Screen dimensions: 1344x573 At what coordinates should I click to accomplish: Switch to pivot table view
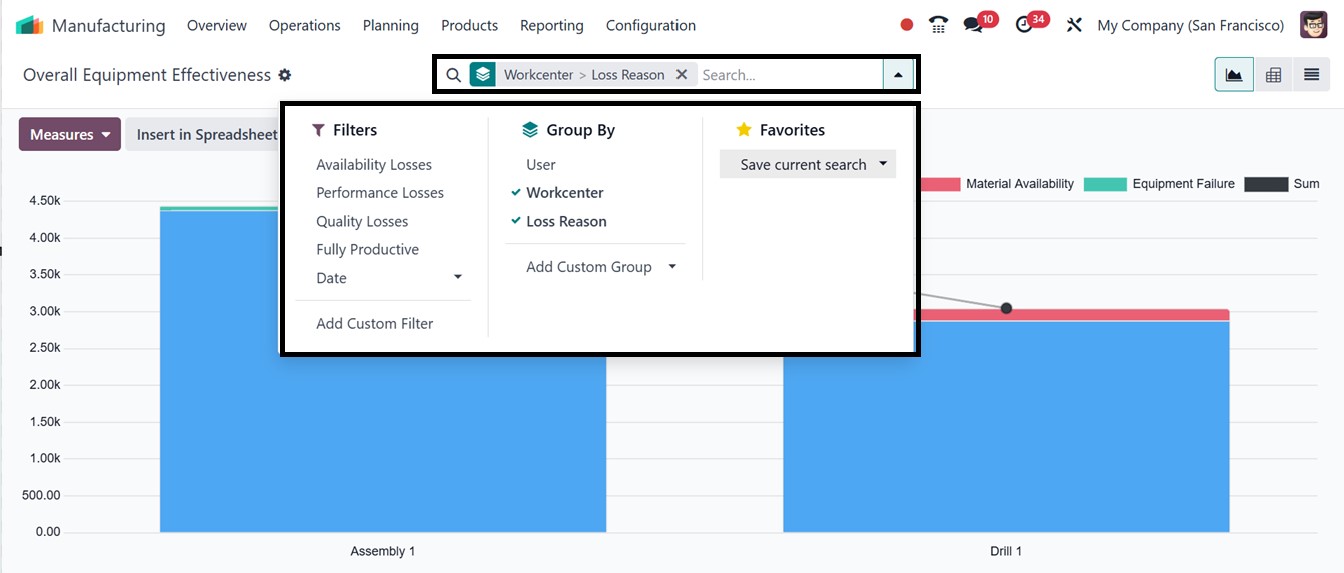1273,75
